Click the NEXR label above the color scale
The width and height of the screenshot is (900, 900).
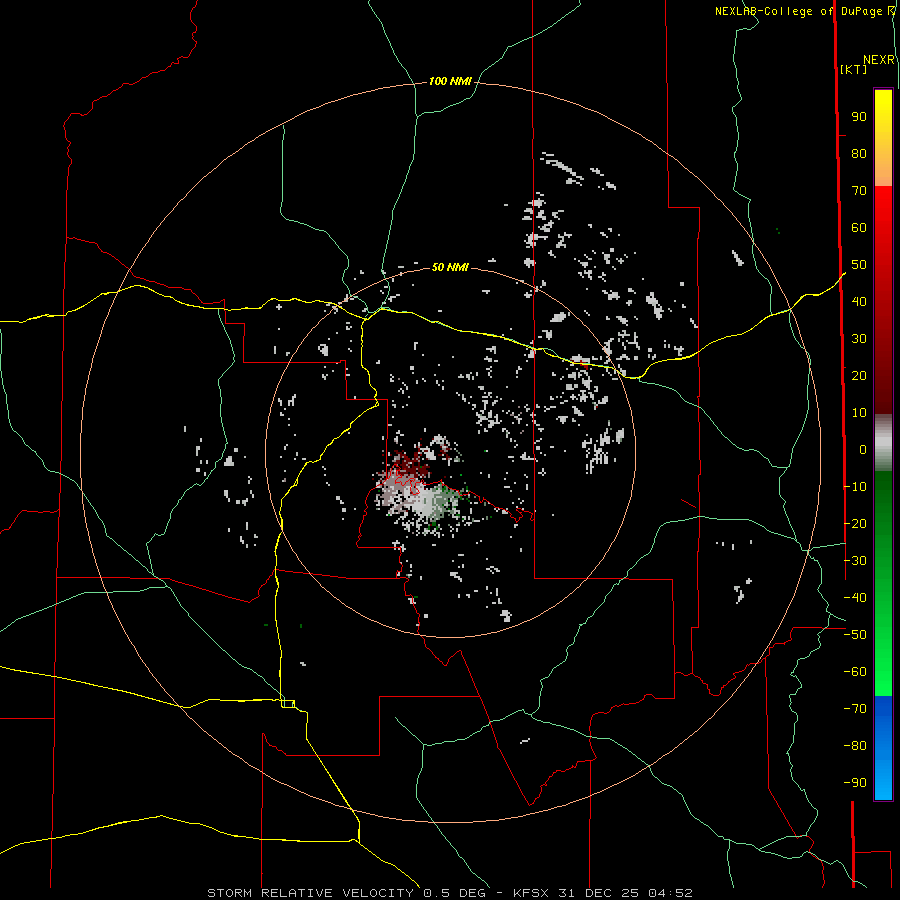(x=879, y=60)
